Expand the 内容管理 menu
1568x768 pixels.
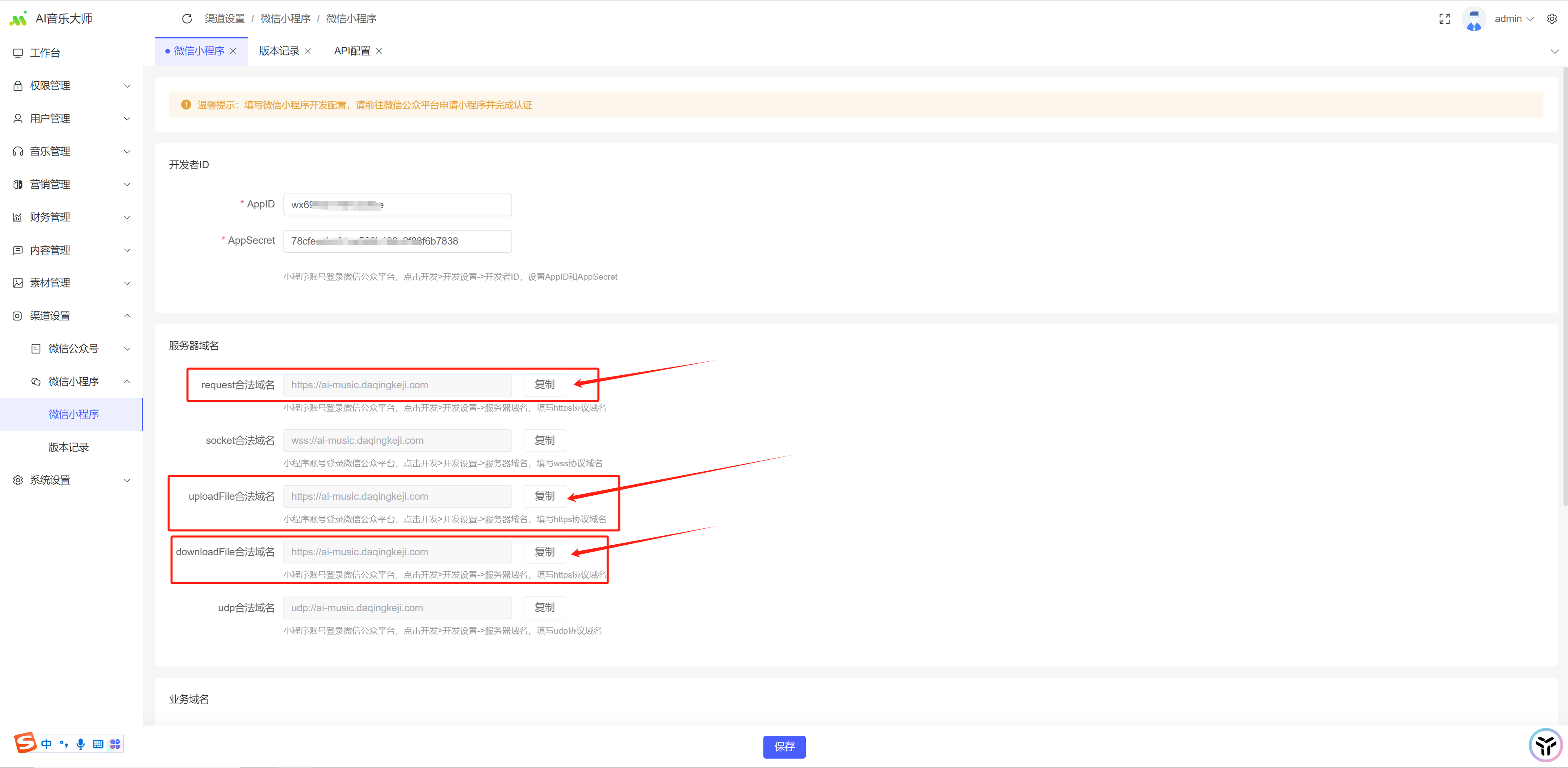[x=127, y=250]
